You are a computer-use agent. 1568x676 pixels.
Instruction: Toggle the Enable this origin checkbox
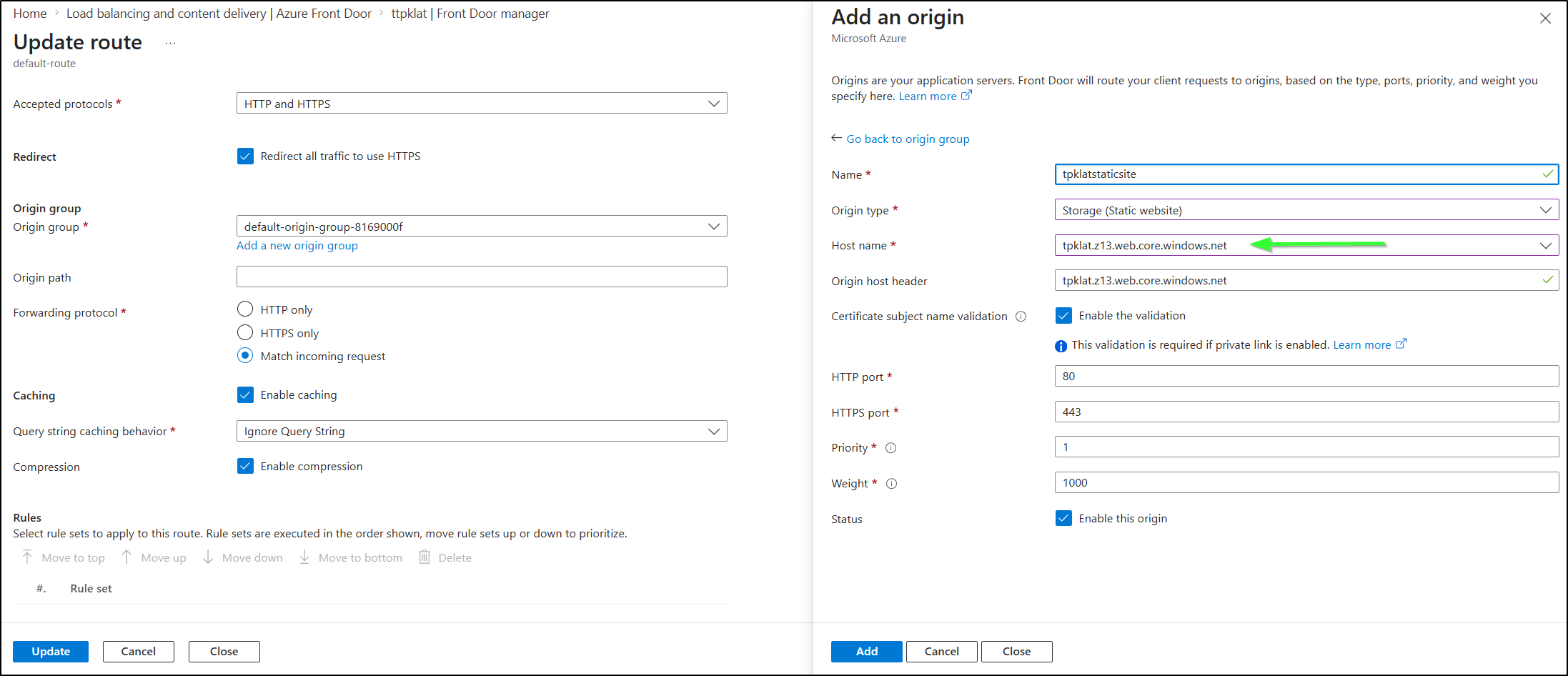(1063, 519)
